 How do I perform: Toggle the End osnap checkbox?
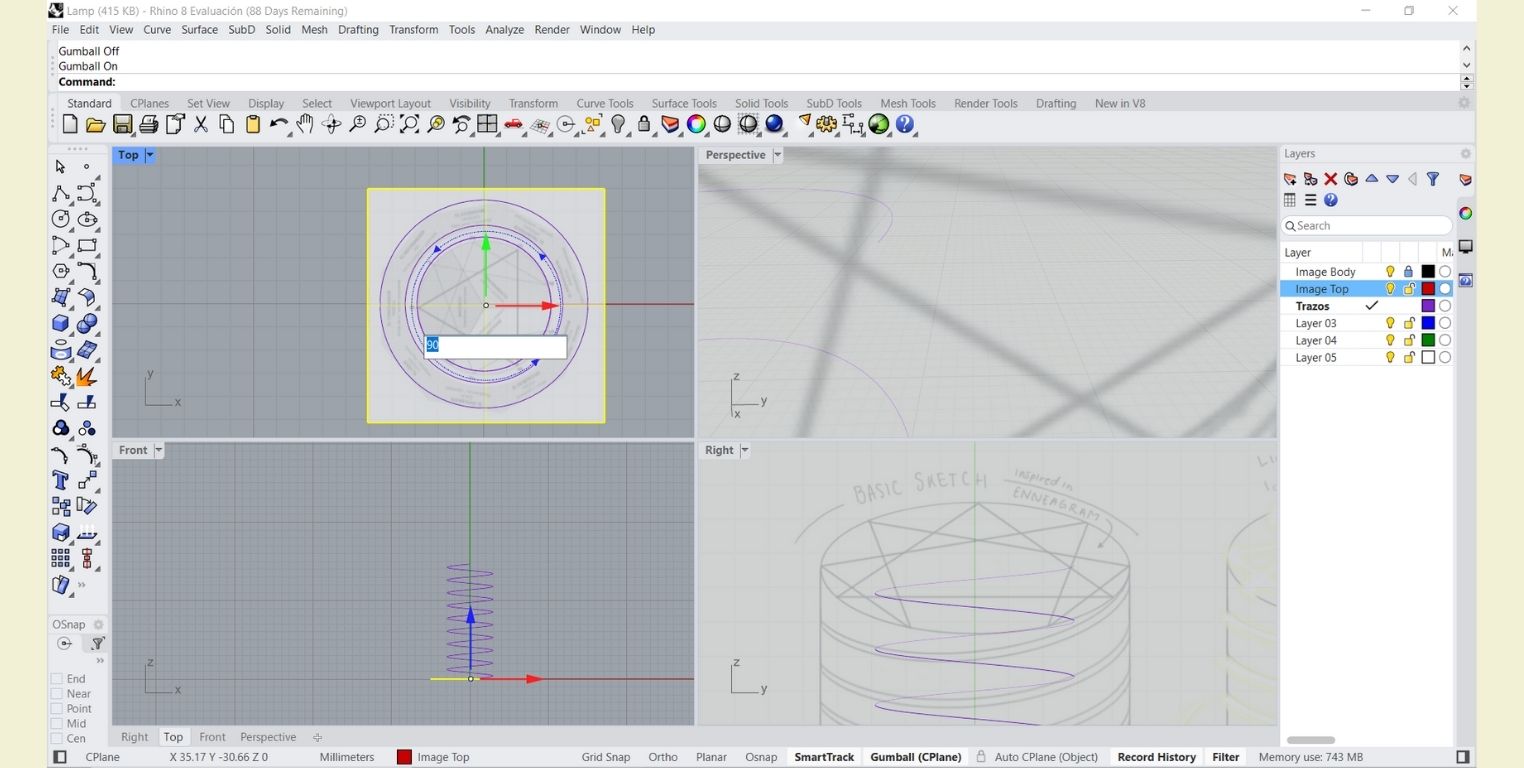tap(57, 679)
